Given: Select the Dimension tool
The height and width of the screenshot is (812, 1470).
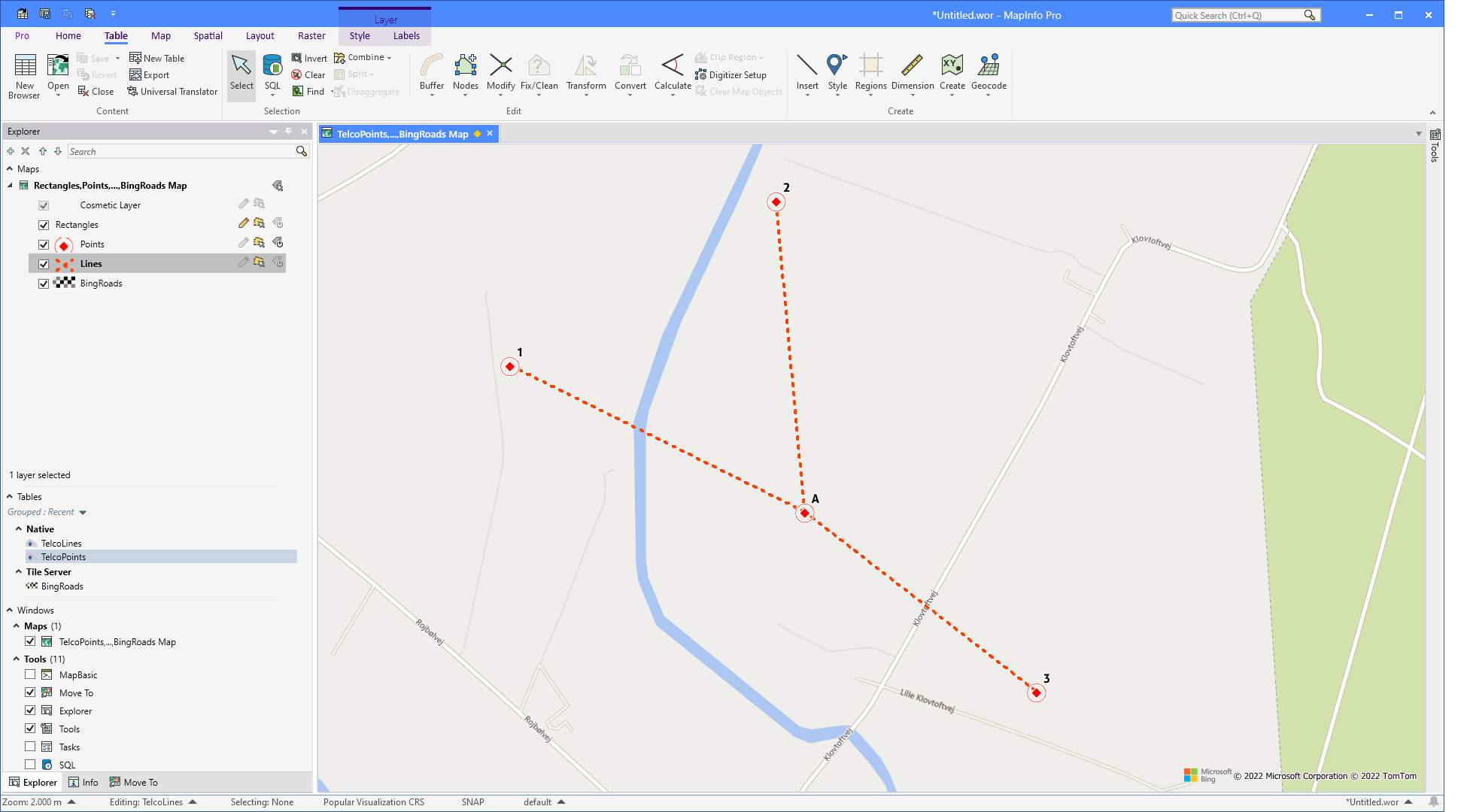Looking at the screenshot, I should click(x=913, y=74).
